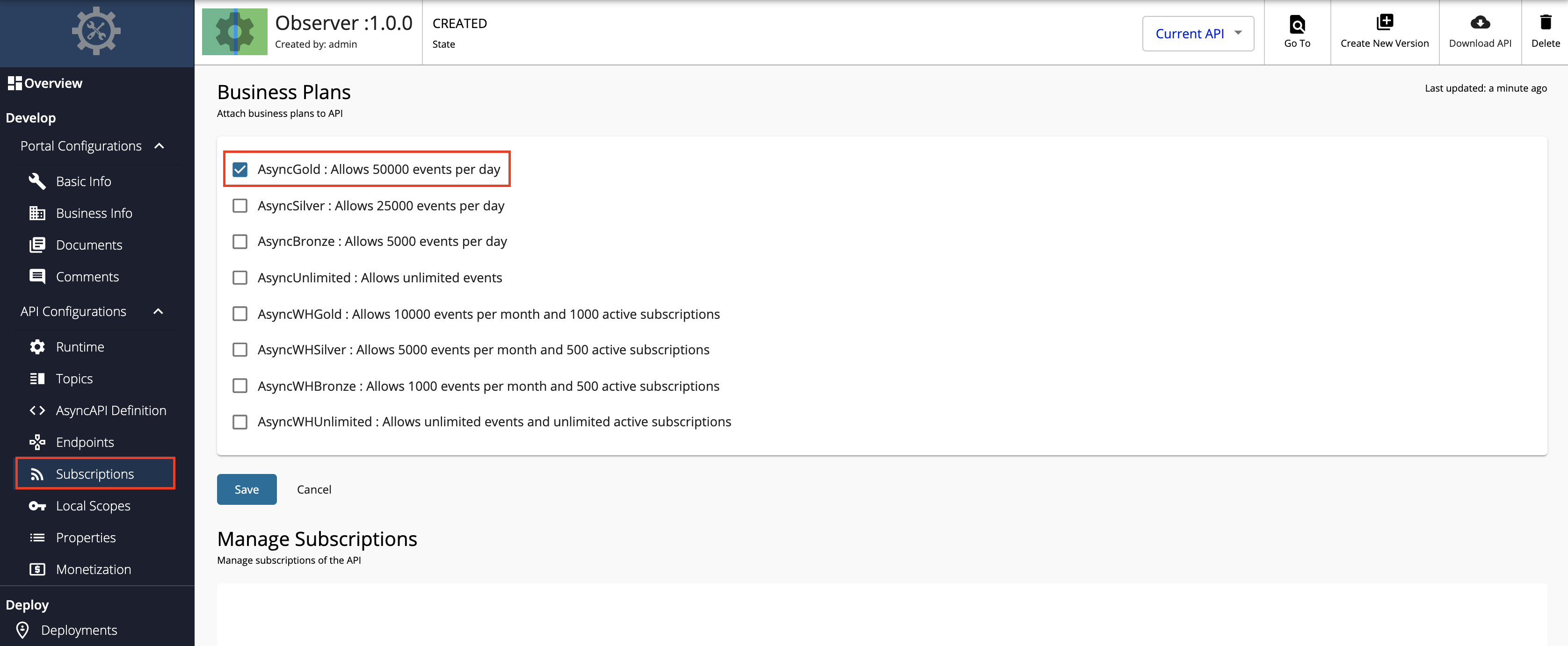The width and height of the screenshot is (1568, 646).
Task: Click the Delete trash icon
Action: tap(1545, 22)
